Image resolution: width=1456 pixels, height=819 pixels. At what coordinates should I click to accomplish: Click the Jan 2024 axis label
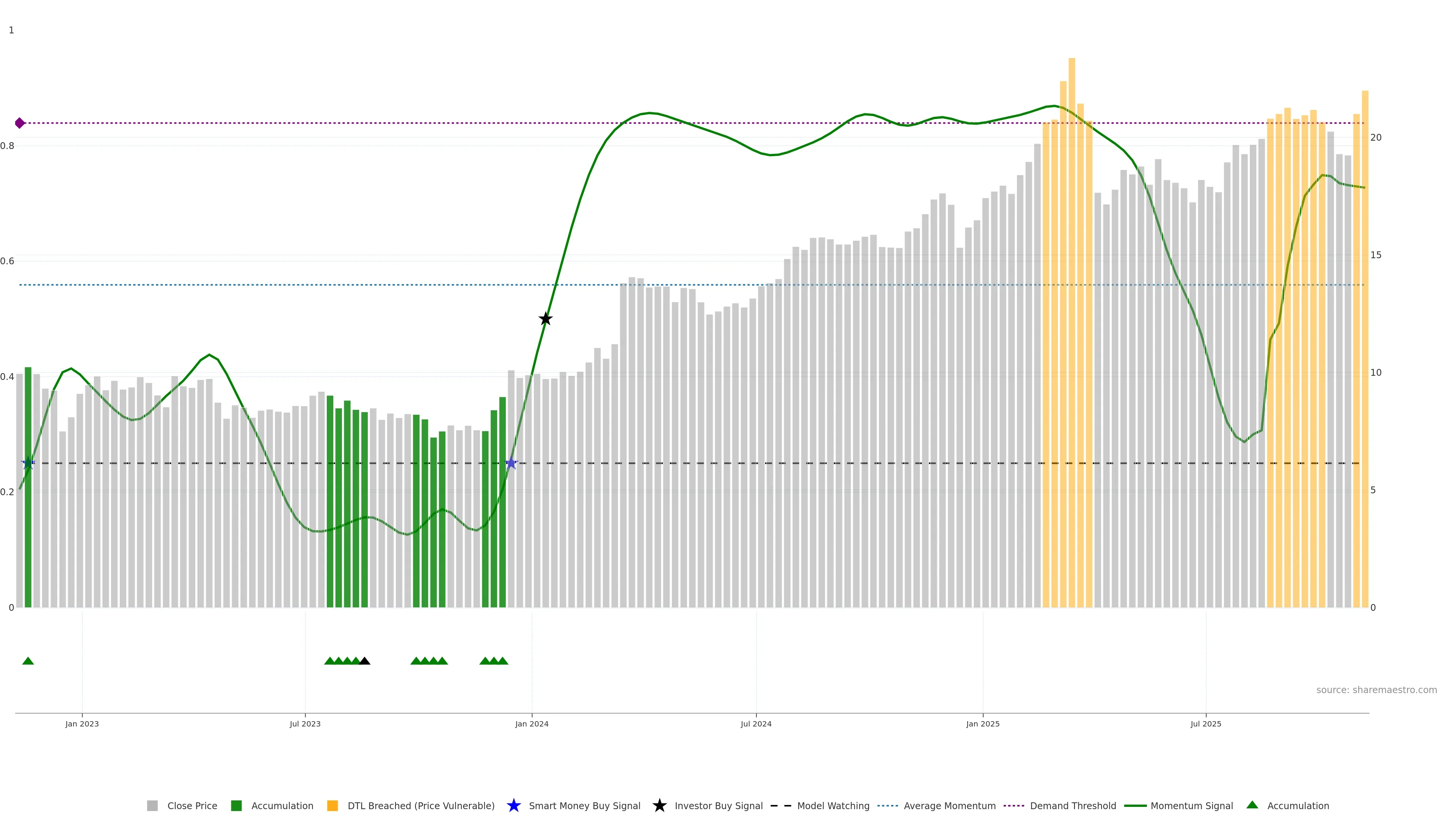click(x=531, y=723)
